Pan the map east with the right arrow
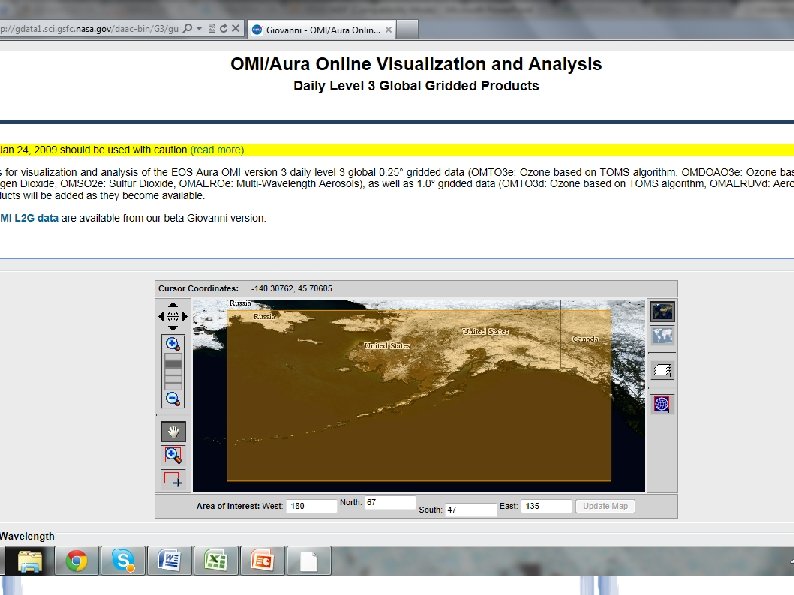 (x=184, y=316)
